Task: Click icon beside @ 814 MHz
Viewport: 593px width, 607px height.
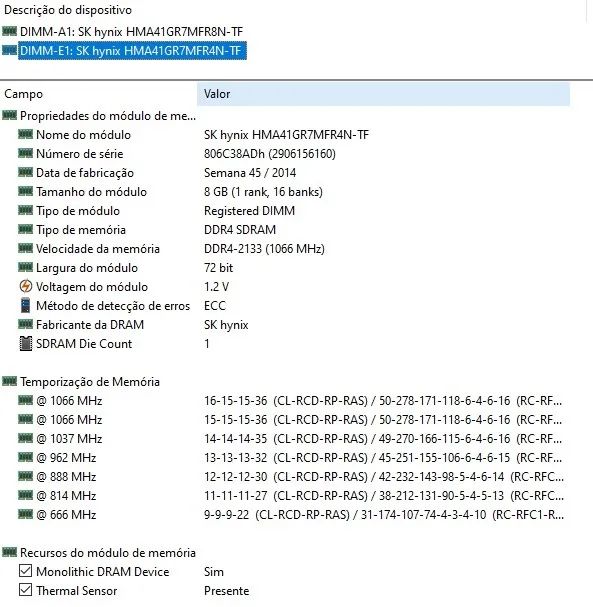Action: click(x=26, y=495)
